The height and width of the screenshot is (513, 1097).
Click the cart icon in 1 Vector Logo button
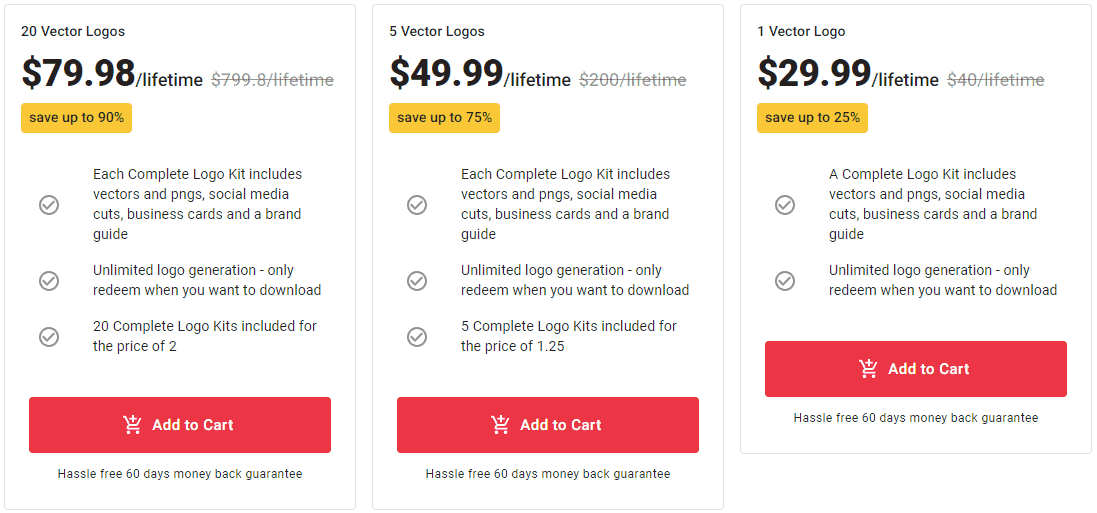tap(868, 369)
